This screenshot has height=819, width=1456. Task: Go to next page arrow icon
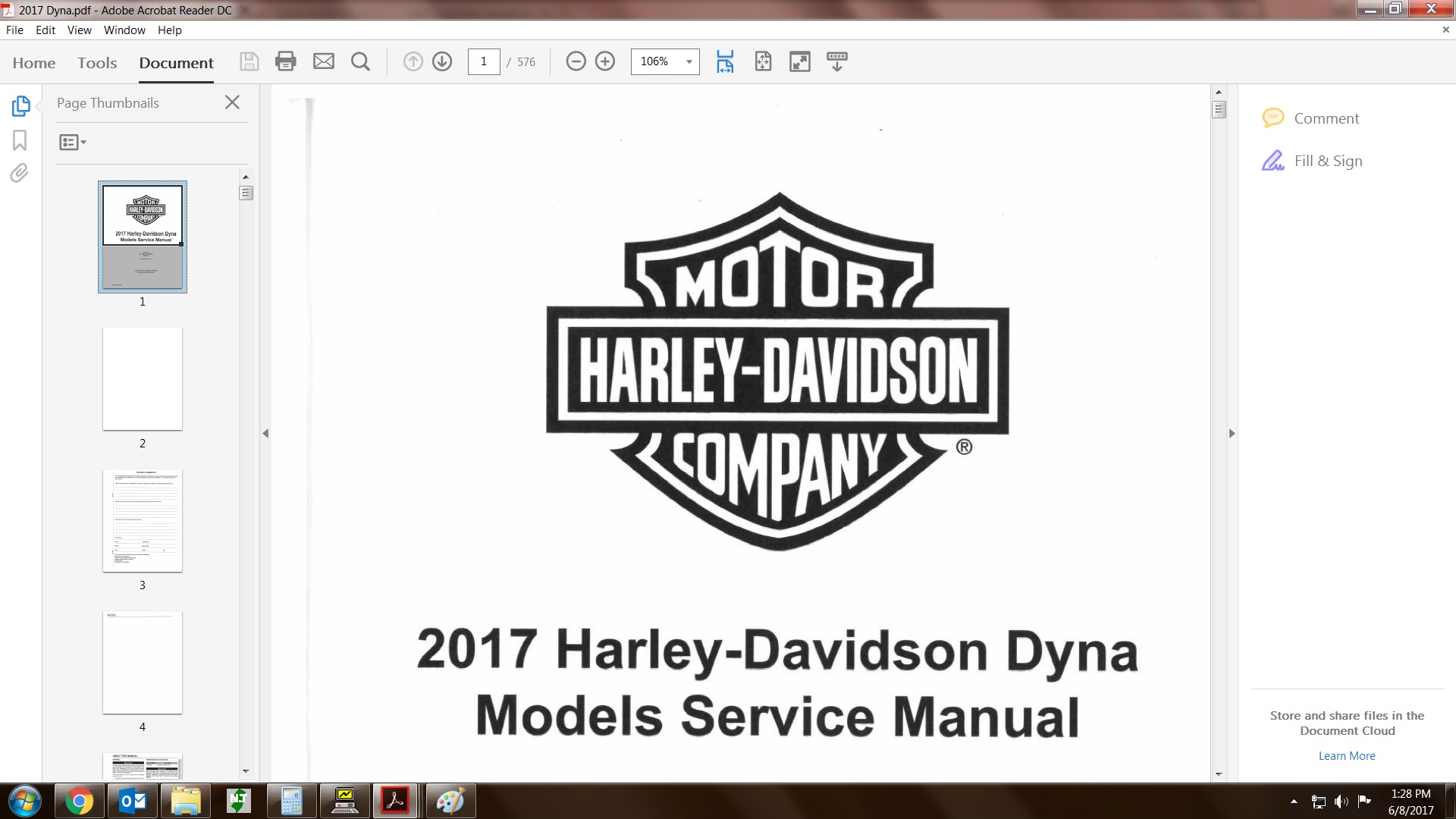point(442,61)
